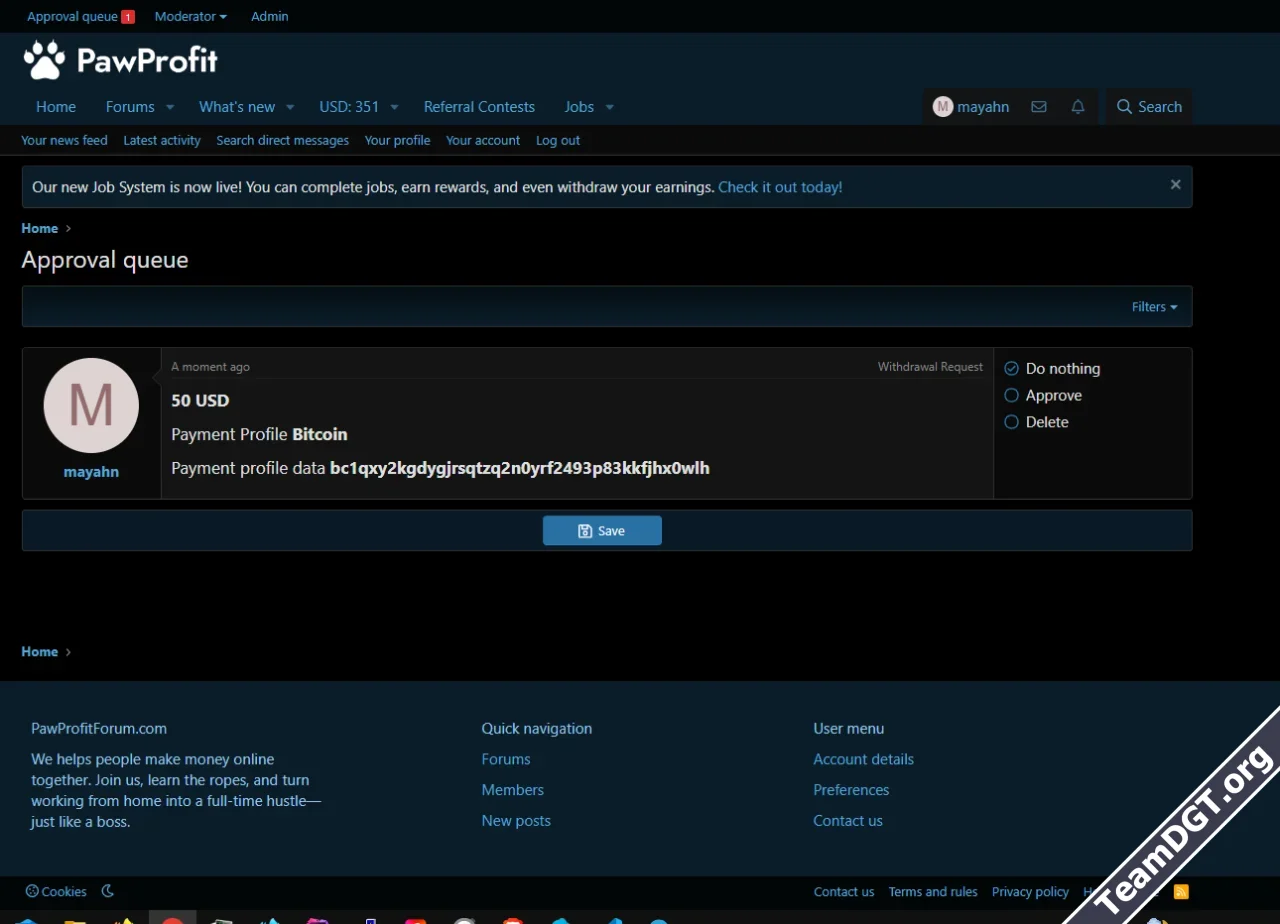The width and height of the screenshot is (1280, 924).
Task: Select the Delete radio option
Action: pos(1011,423)
